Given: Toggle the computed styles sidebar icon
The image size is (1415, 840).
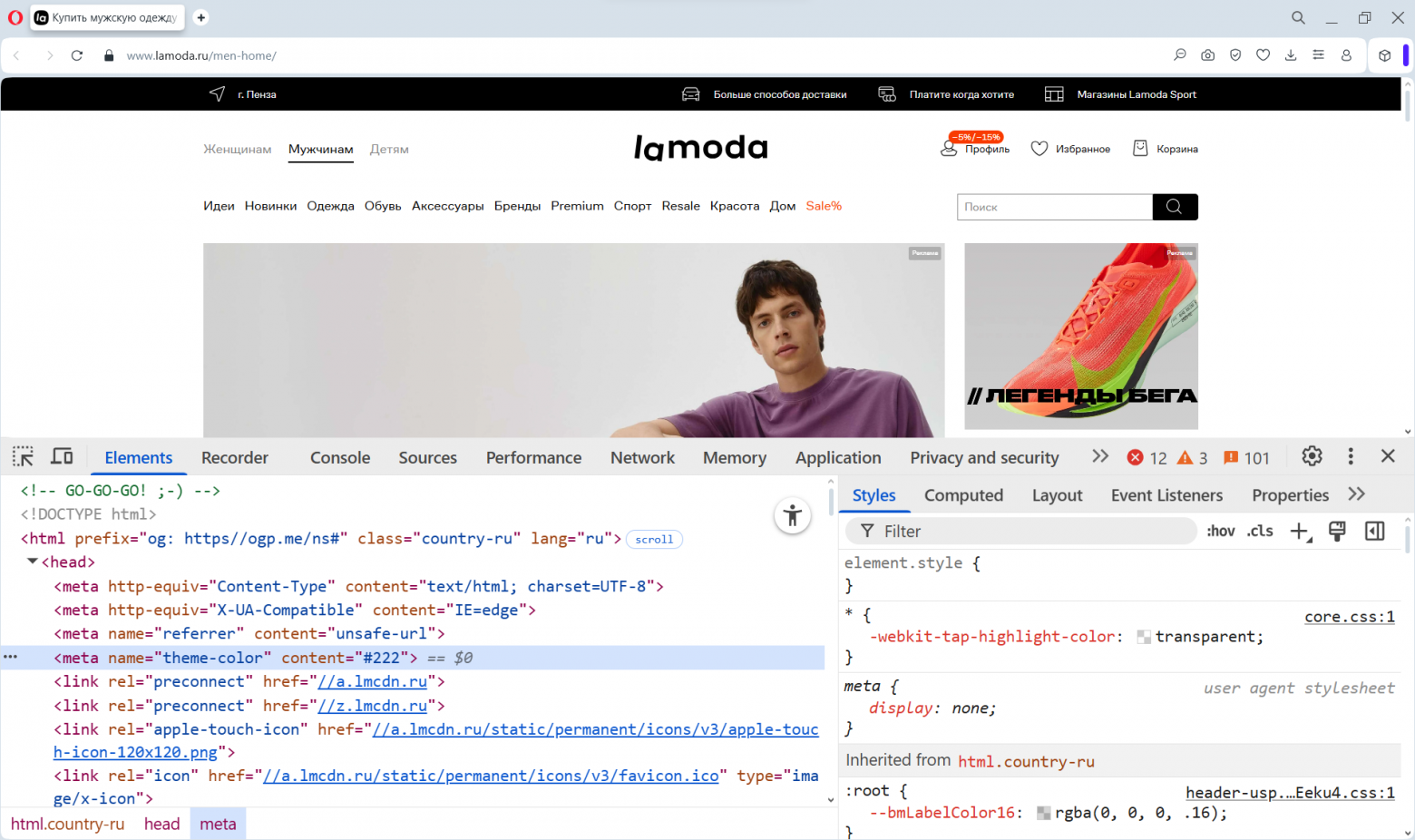Looking at the screenshot, I should click(x=1373, y=531).
